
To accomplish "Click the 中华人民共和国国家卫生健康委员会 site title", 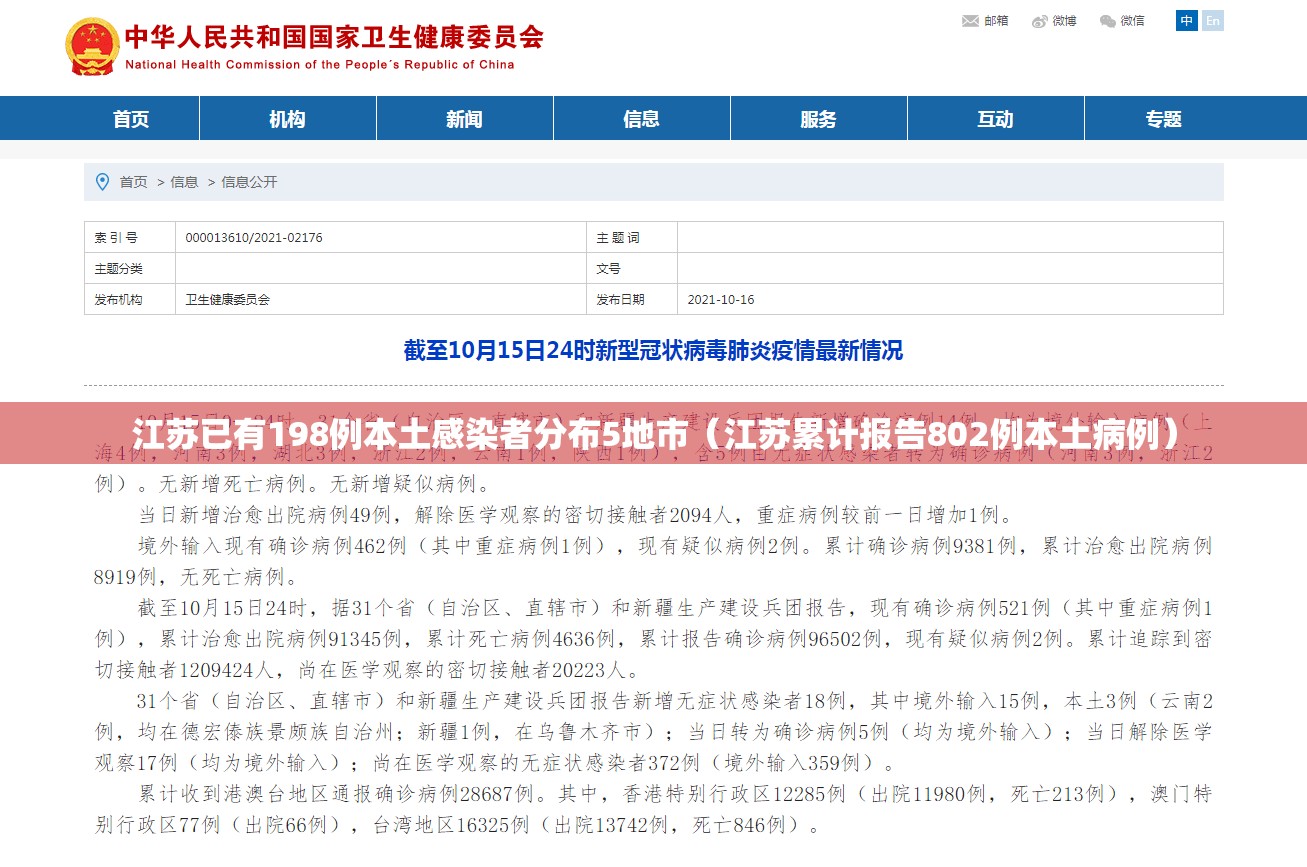I will click(x=334, y=37).
